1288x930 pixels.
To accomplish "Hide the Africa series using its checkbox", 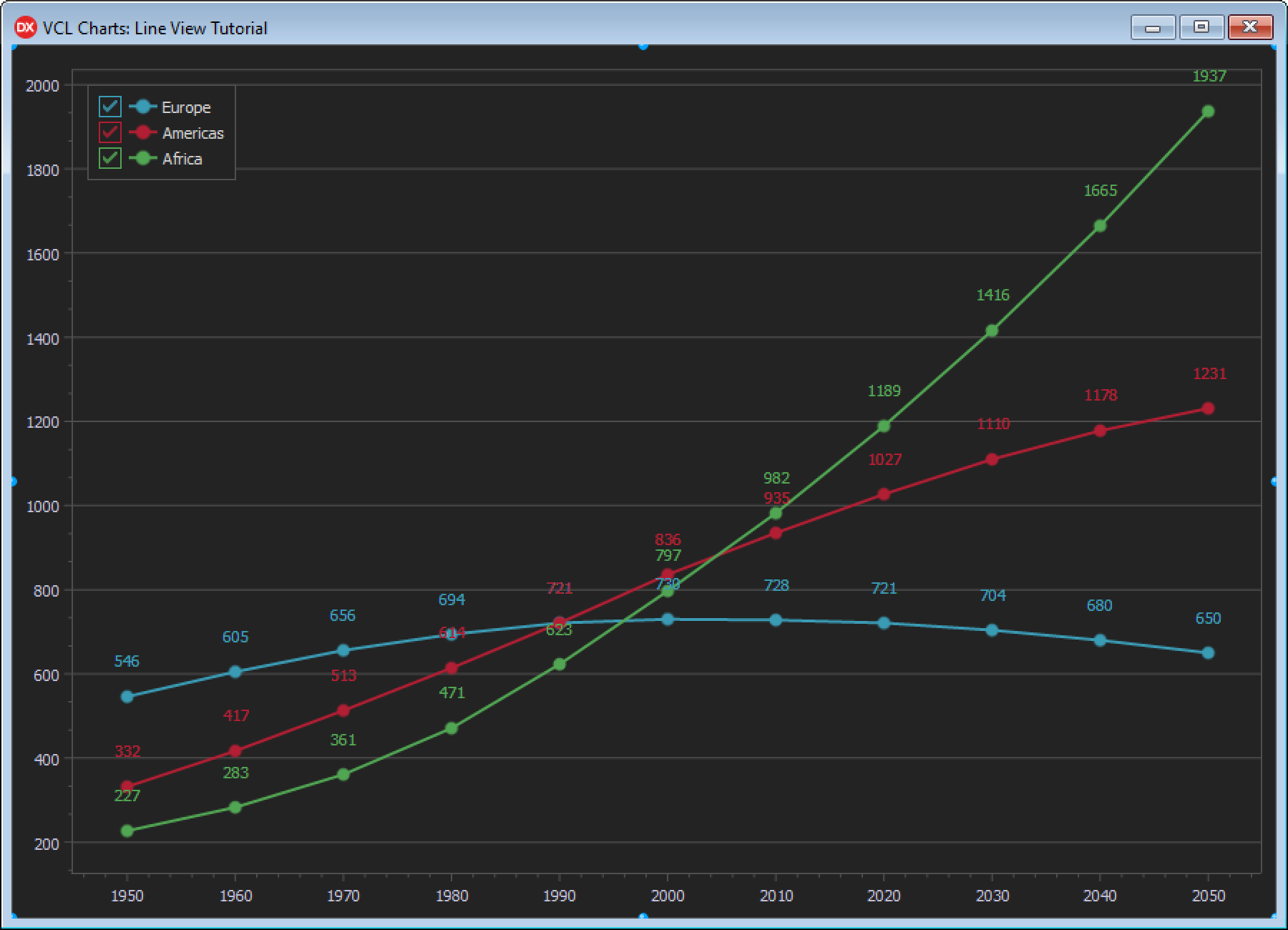I will pyautogui.click(x=110, y=159).
